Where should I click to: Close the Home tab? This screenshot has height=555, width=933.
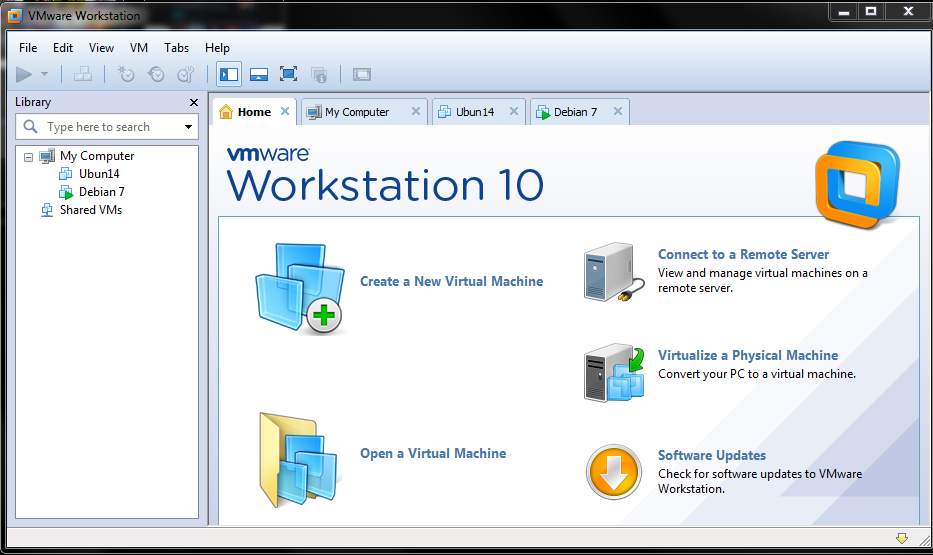pyautogui.click(x=285, y=111)
